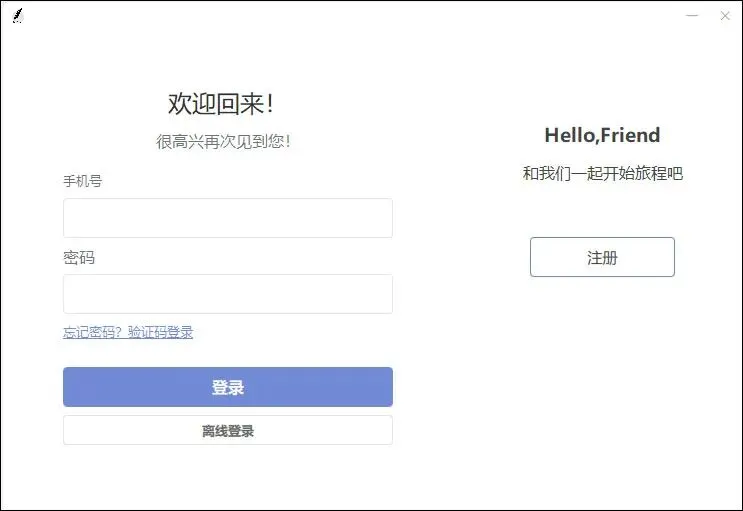Focus the 手机号 phone number input field
Image resolution: width=743 pixels, height=511 pixels.
click(x=227, y=218)
